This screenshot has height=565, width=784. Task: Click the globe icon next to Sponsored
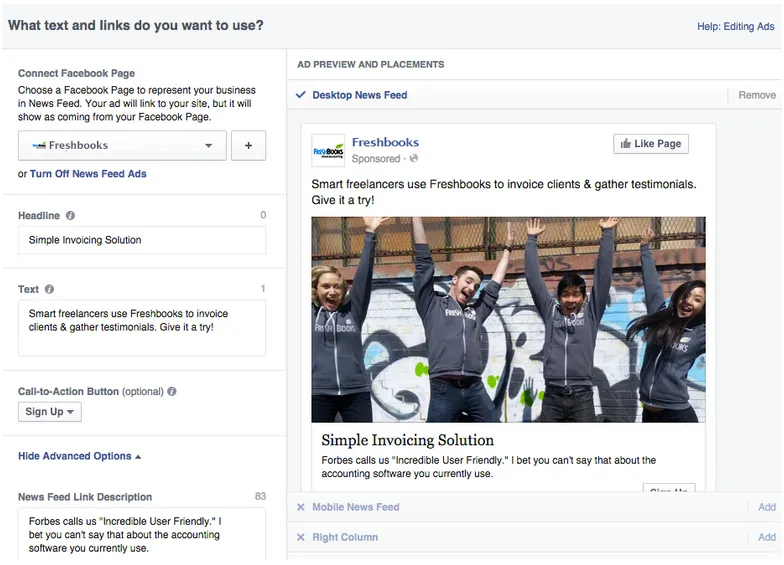414,159
